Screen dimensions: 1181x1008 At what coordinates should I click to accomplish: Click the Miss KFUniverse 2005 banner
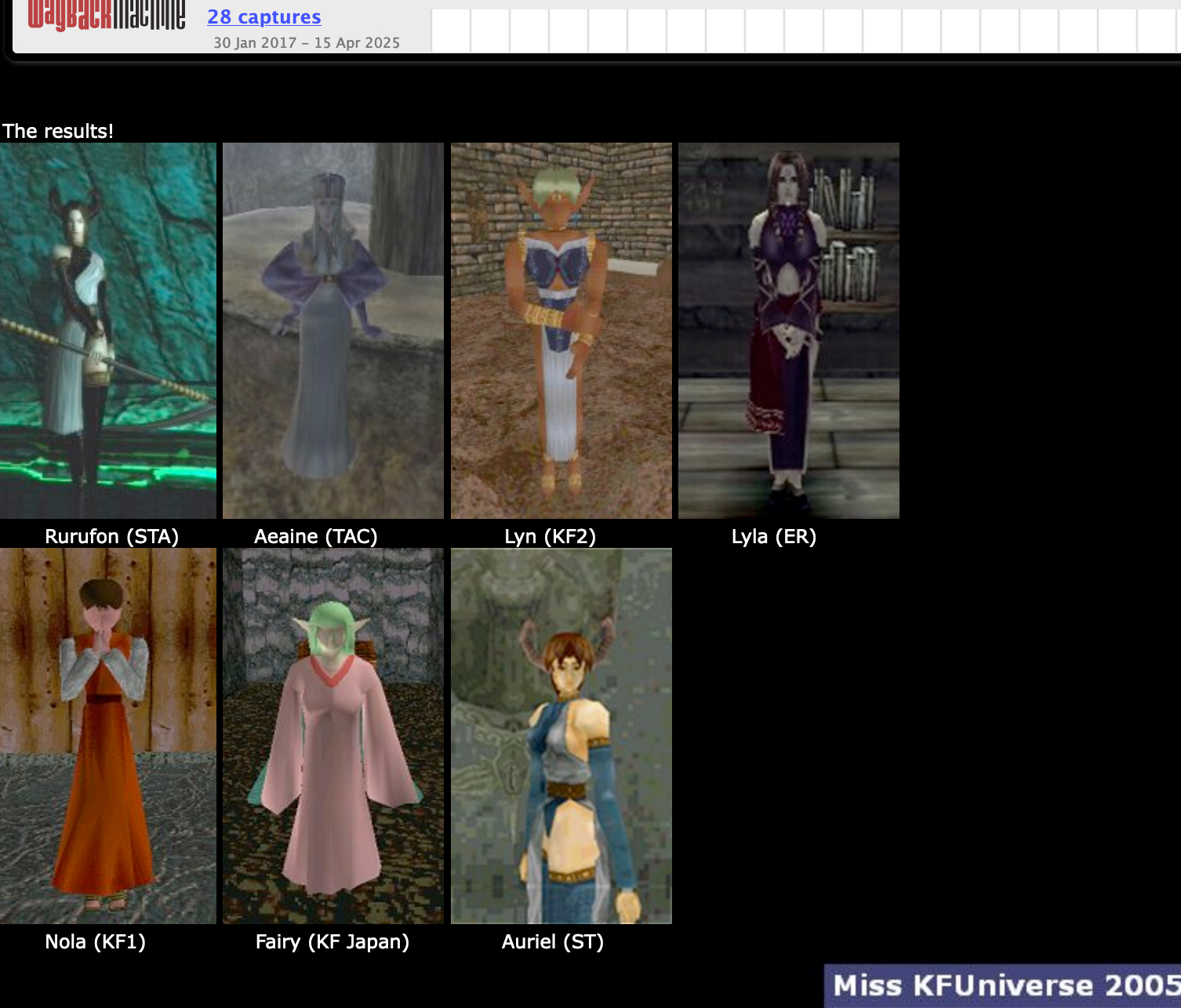[1004, 986]
